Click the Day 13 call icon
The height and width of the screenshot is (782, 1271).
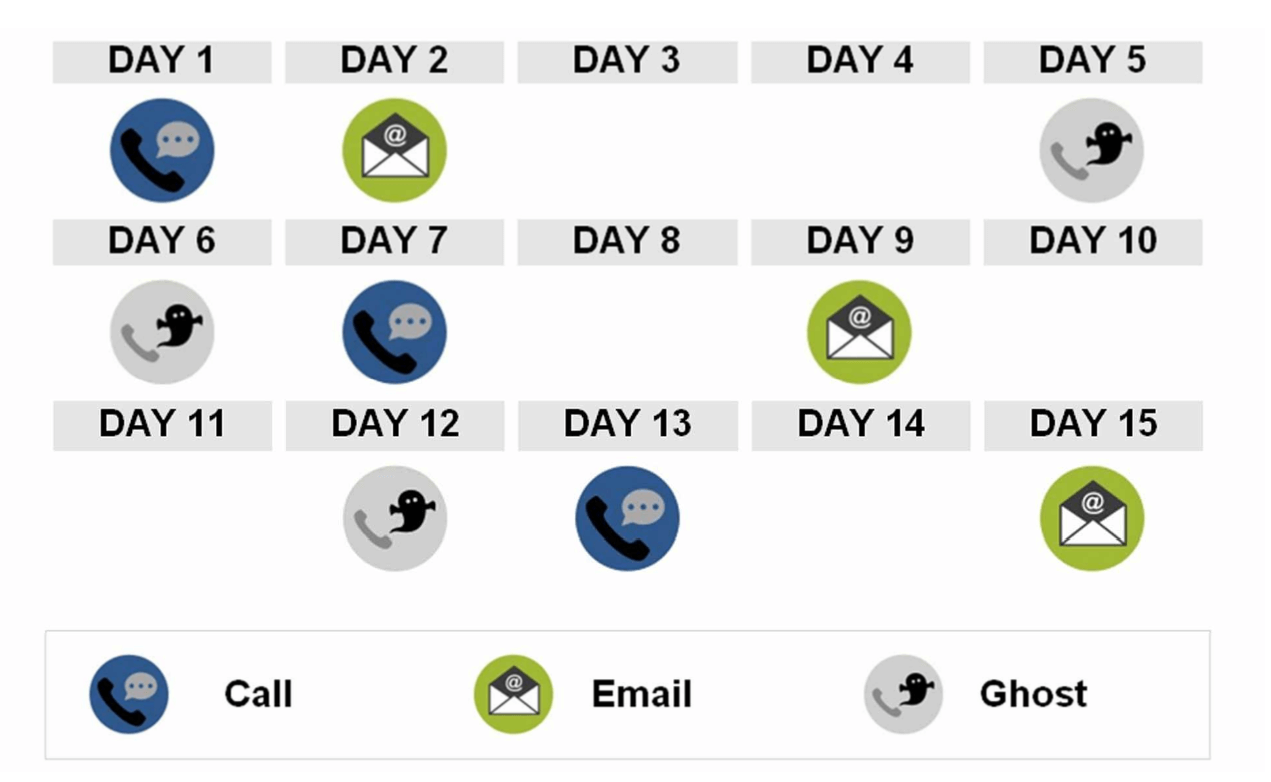pyautogui.click(x=628, y=518)
